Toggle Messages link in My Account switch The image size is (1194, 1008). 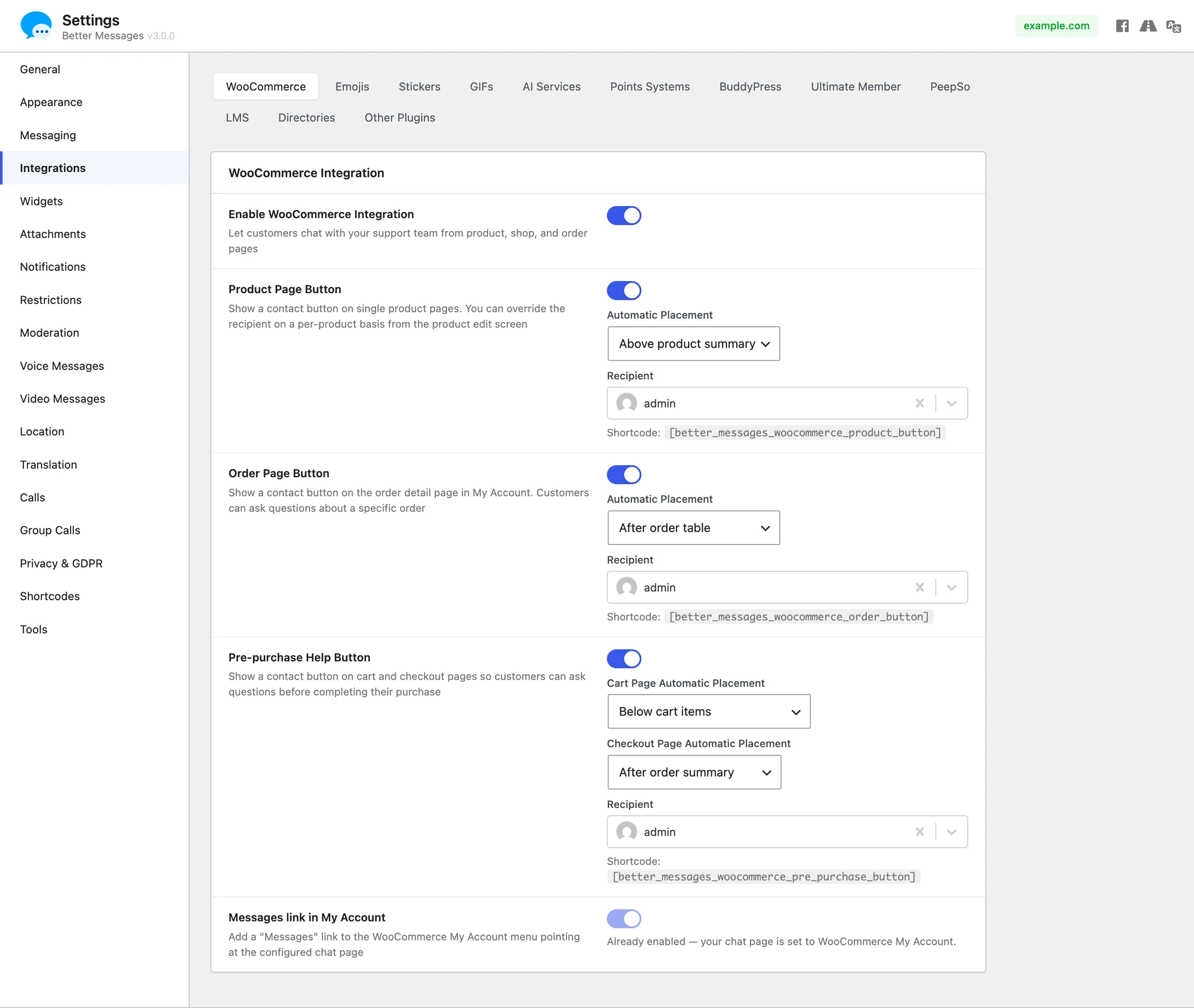[x=624, y=919]
